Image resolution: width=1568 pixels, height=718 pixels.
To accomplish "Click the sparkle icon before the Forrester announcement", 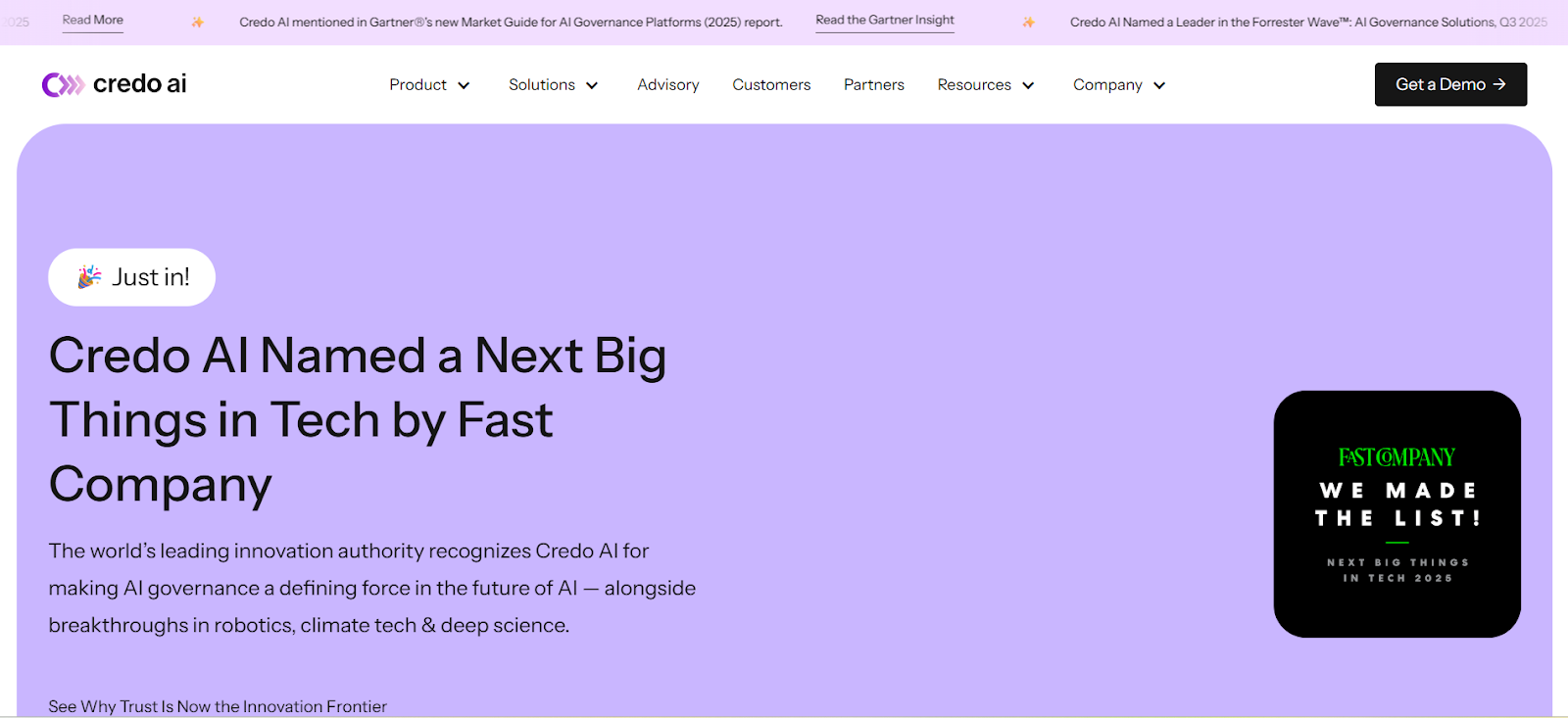I will pyautogui.click(x=1028, y=22).
